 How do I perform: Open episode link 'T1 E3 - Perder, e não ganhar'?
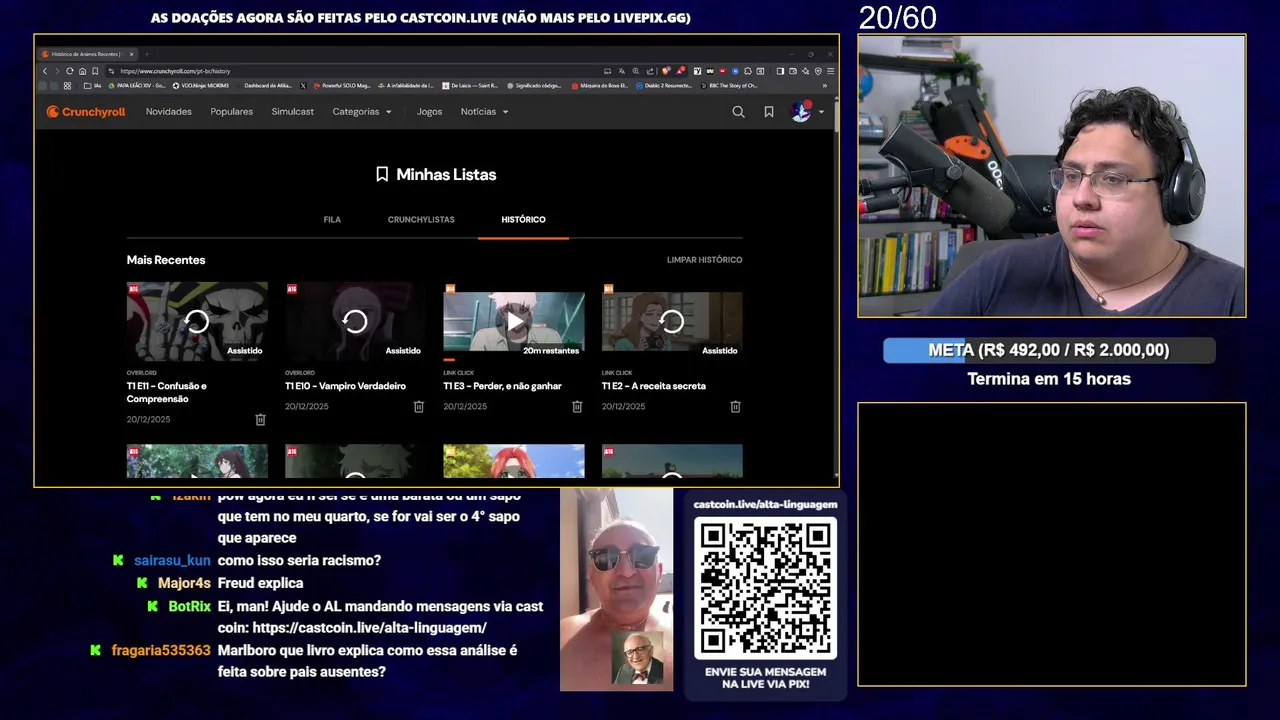[503, 386]
